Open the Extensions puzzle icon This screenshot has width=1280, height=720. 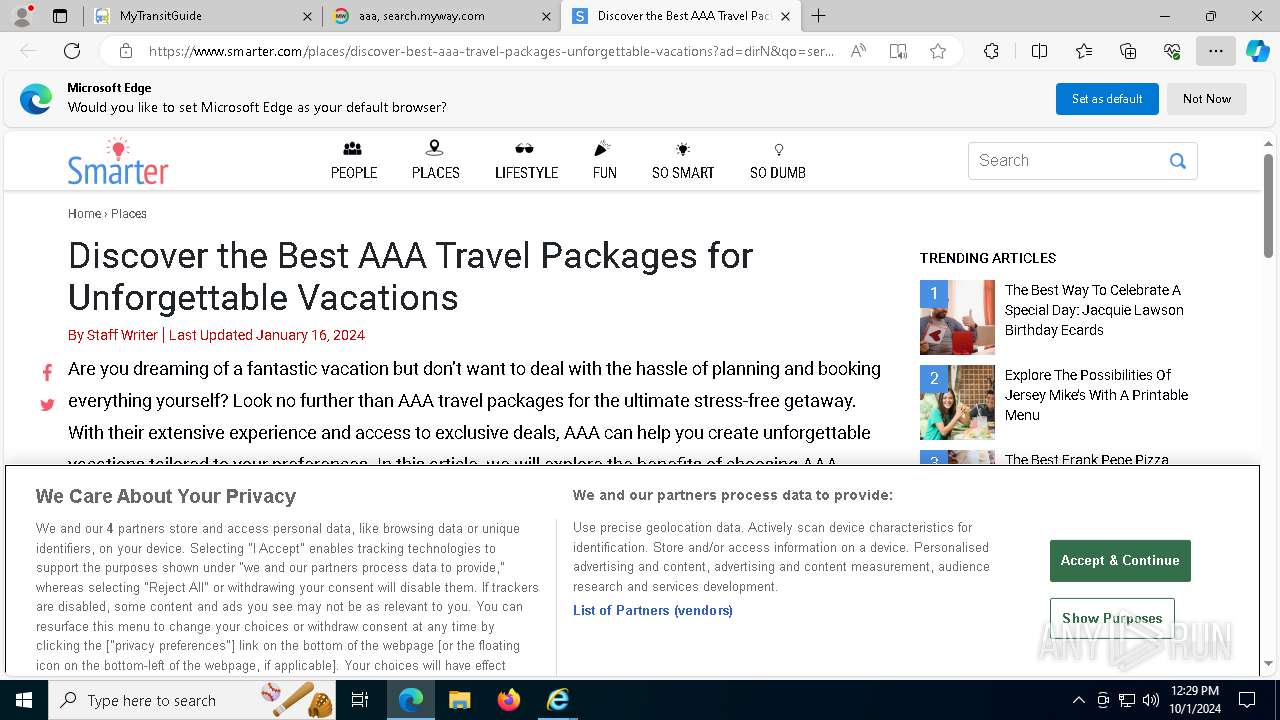click(991, 51)
